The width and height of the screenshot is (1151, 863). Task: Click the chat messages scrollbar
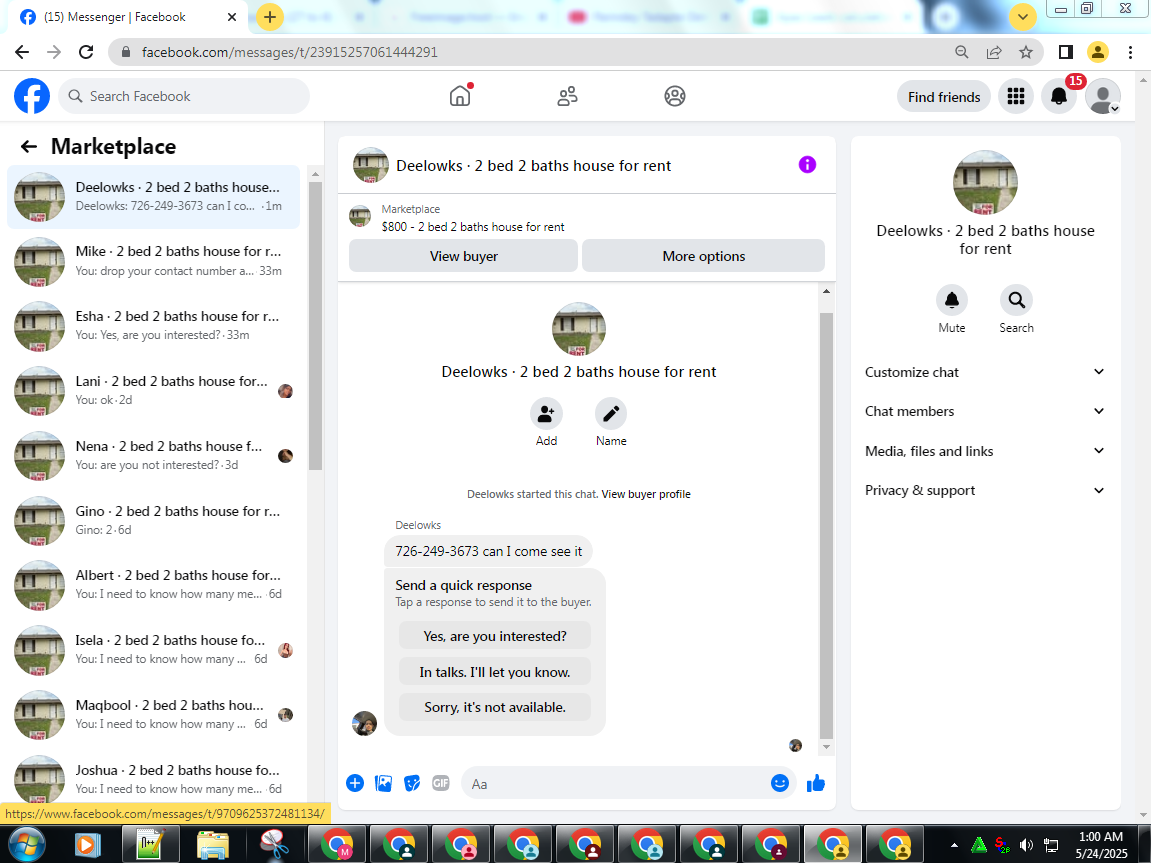point(826,525)
